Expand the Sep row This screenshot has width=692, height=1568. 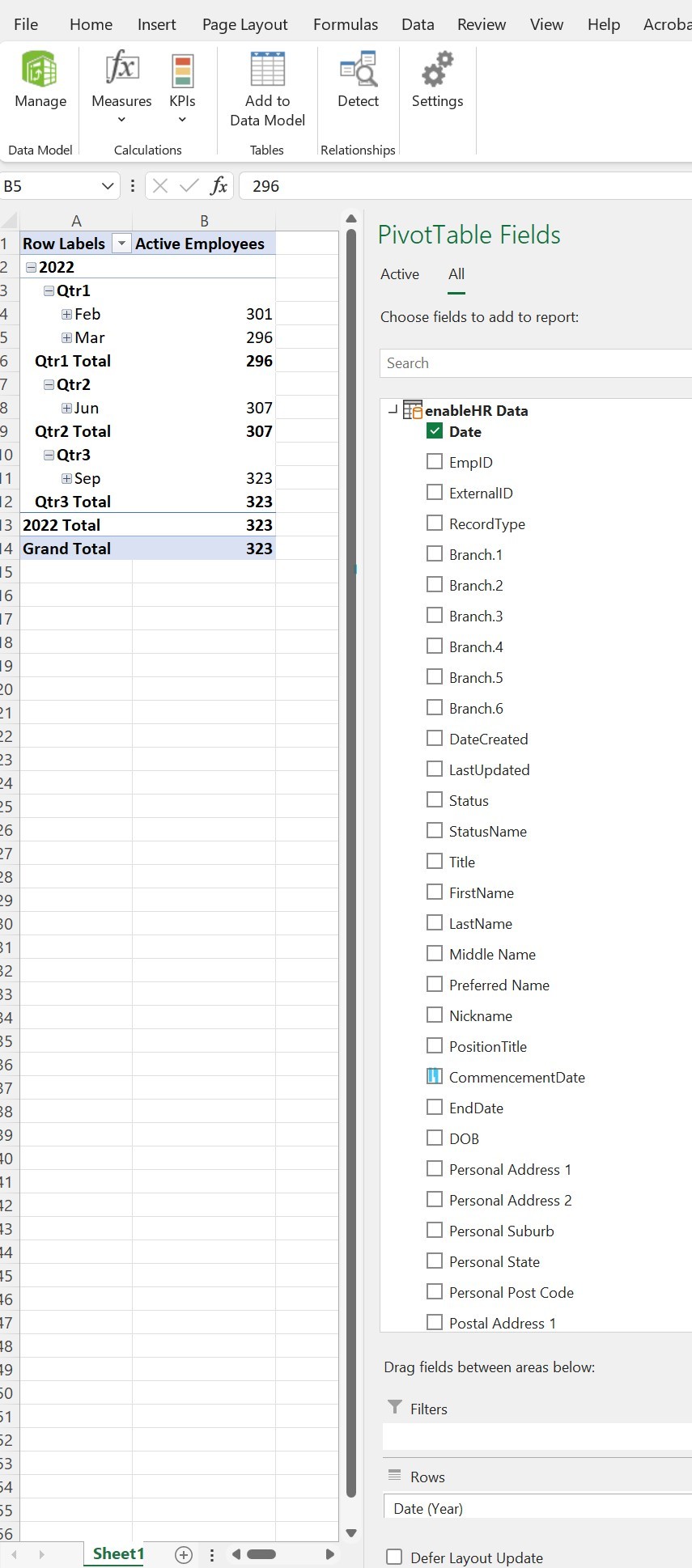(66, 478)
